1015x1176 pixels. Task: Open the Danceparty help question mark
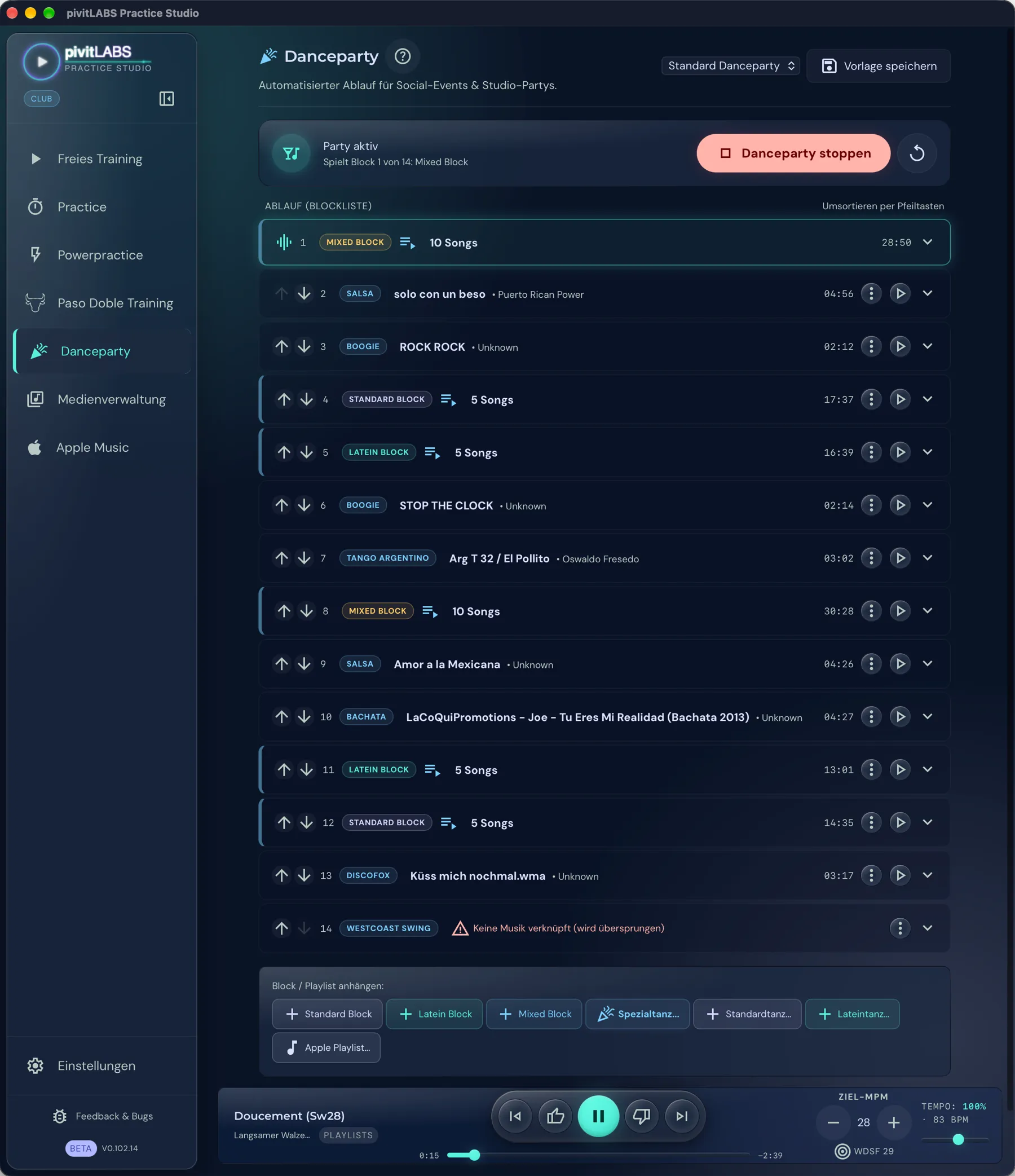coord(402,56)
